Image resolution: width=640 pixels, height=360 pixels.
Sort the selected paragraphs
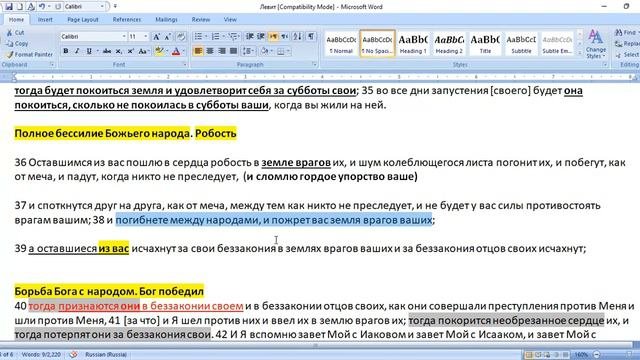coord(298,37)
